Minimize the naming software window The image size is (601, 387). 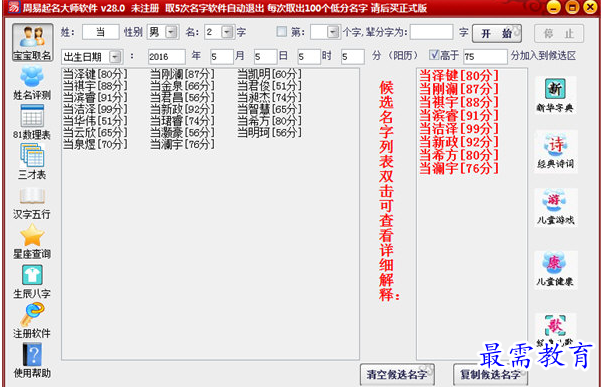point(553,7)
